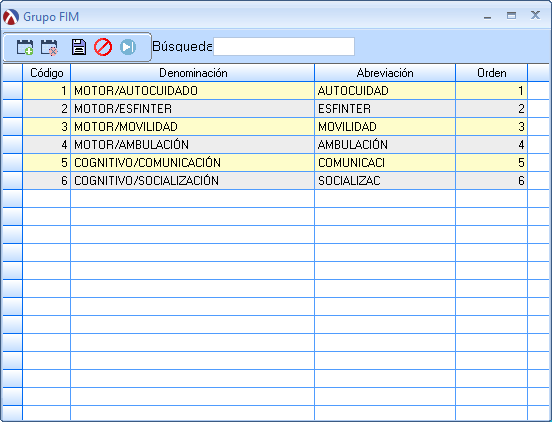
Task: Select the MOTOR/ESFINTER denomination cell
Action: point(193,109)
